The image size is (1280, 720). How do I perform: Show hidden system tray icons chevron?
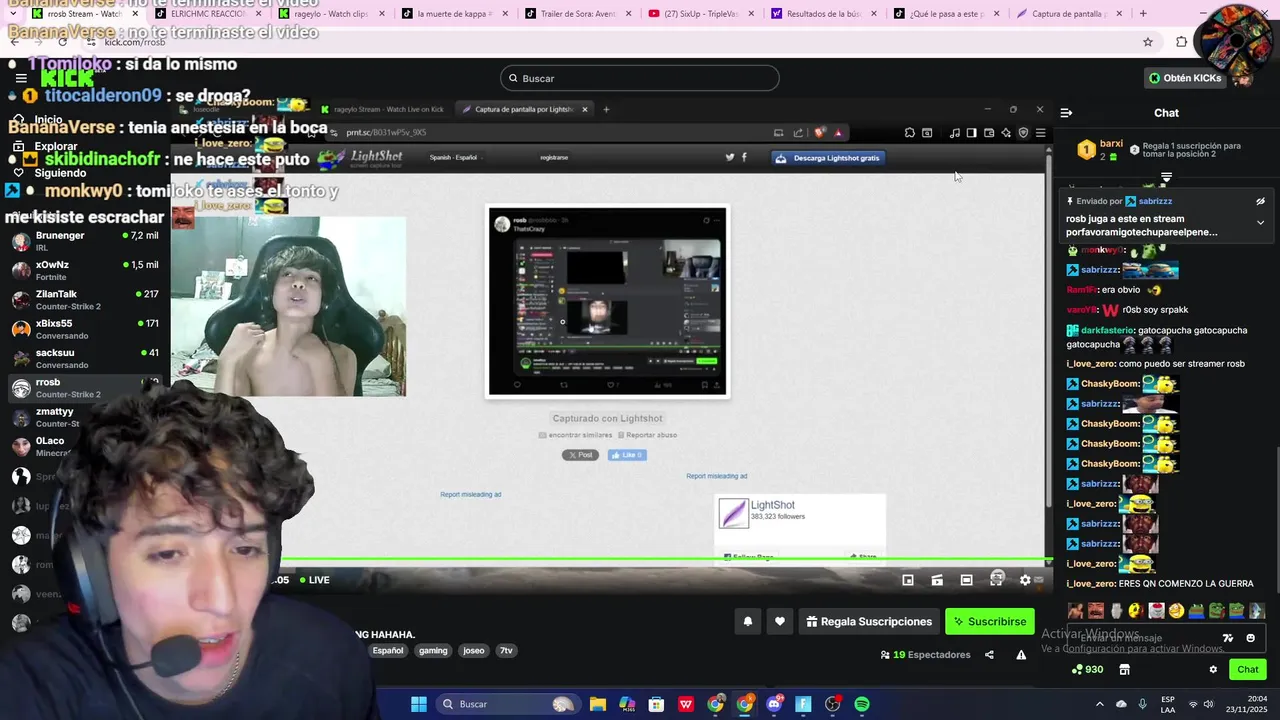(x=1100, y=704)
